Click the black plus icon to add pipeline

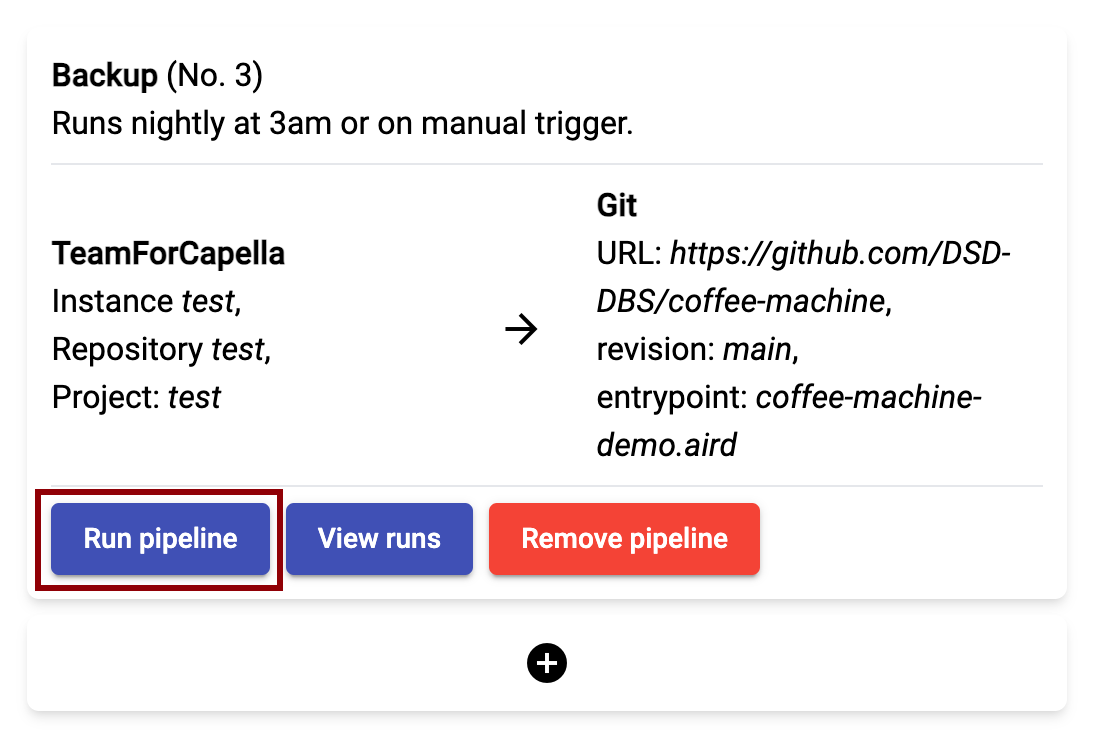547,663
